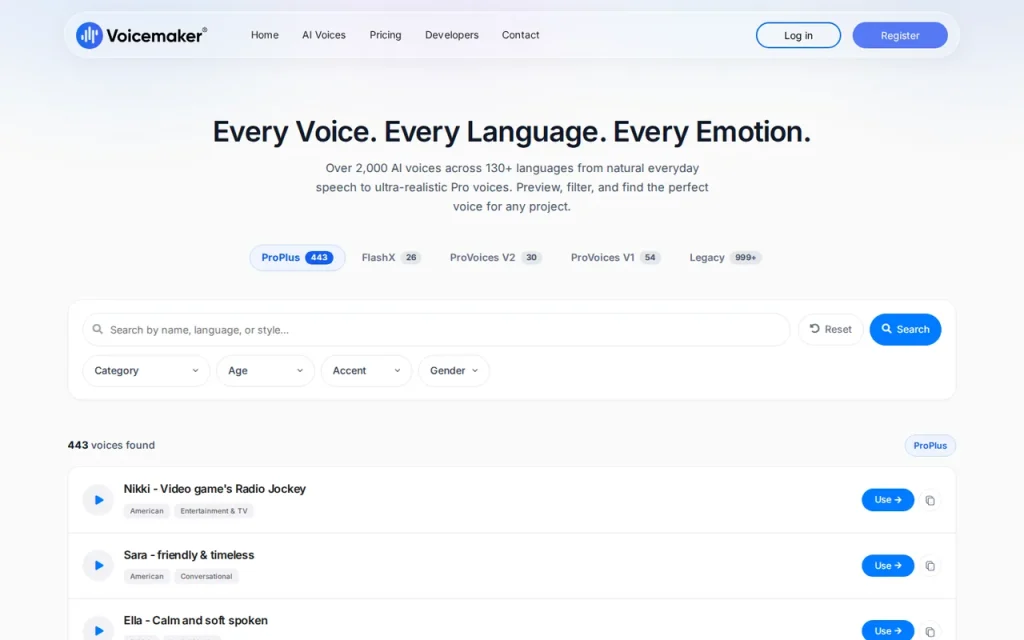
Task: Click the Nikki - Video game's Radio Jockey title
Action: (215, 489)
